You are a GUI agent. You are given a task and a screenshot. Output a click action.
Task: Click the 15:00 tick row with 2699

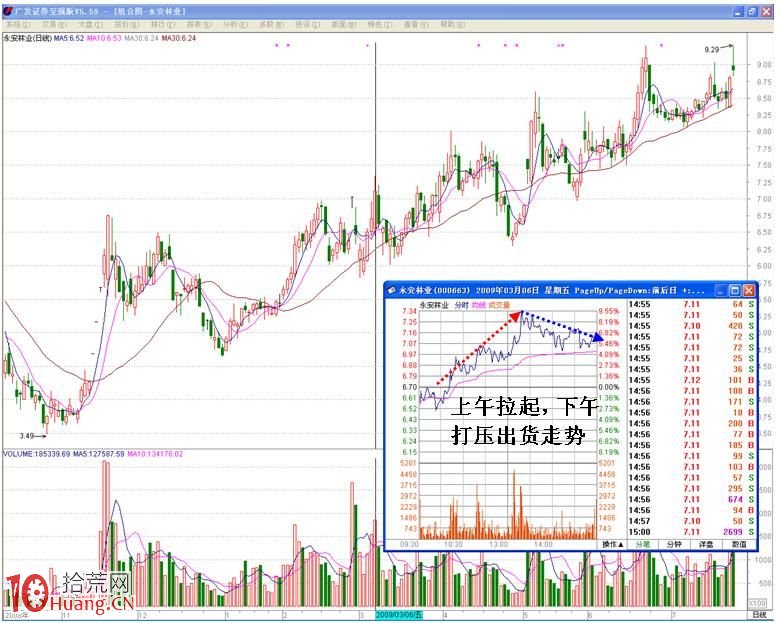click(x=691, y=532)
